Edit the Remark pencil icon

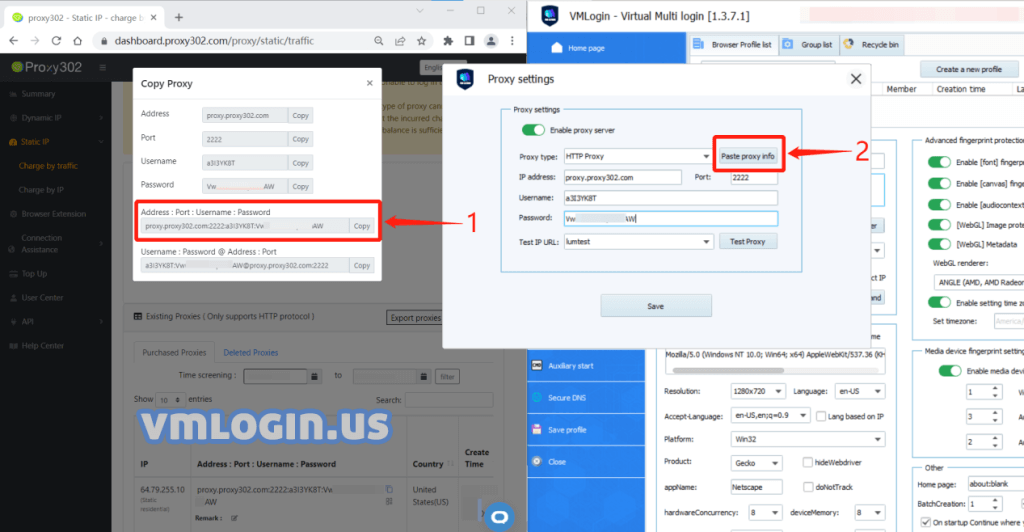(x=234, y=518)
